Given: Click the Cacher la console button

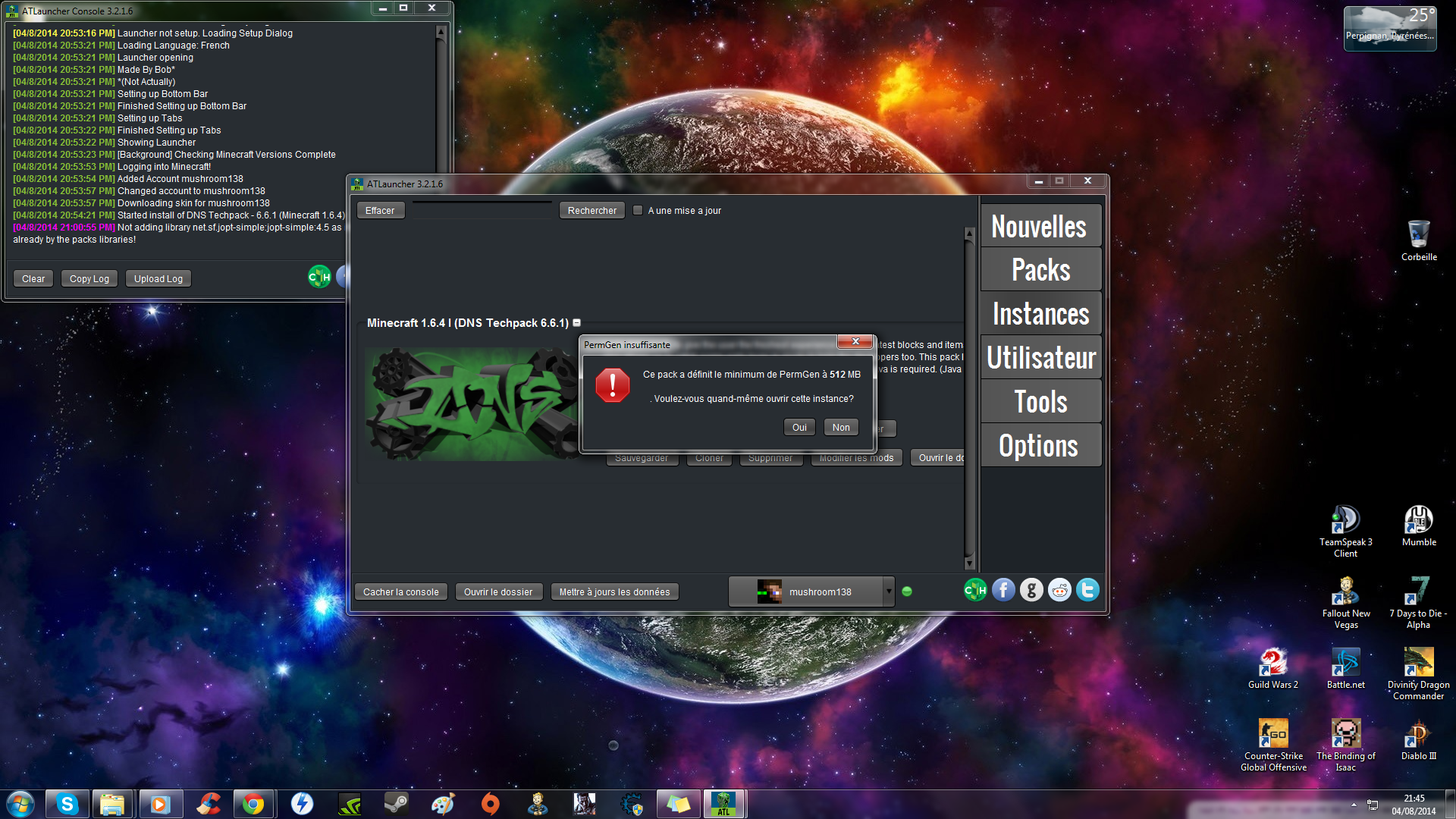Looking at the screenshot, I should tap(400, 592).
